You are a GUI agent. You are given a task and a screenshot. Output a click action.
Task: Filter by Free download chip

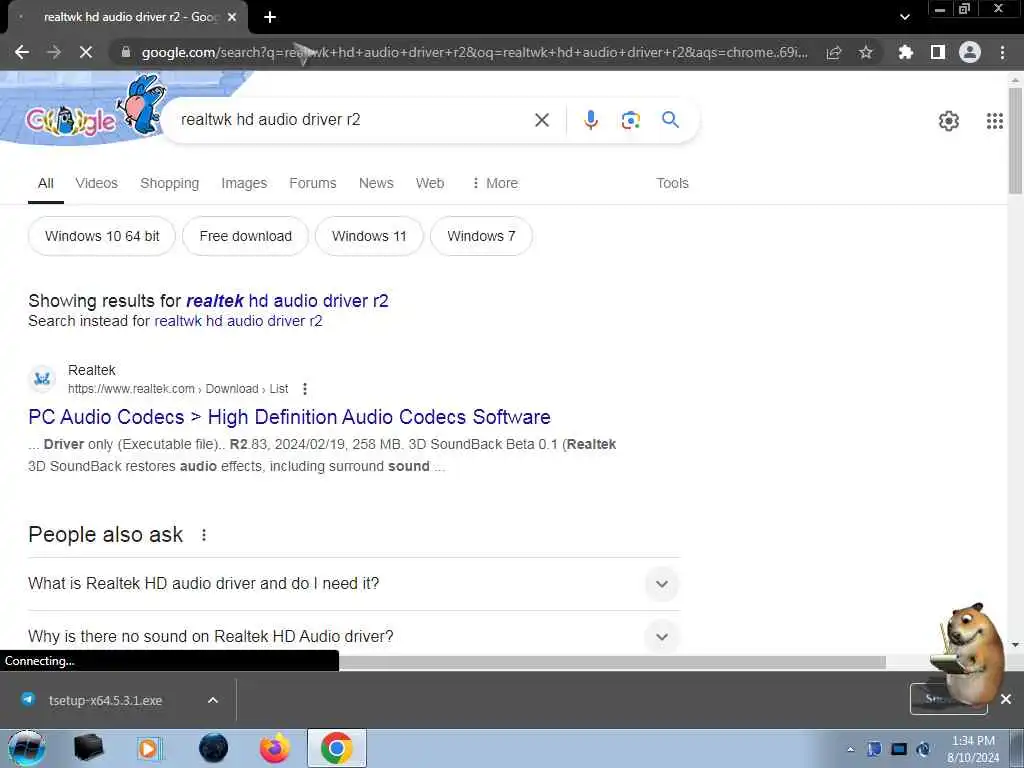(246, 236)
